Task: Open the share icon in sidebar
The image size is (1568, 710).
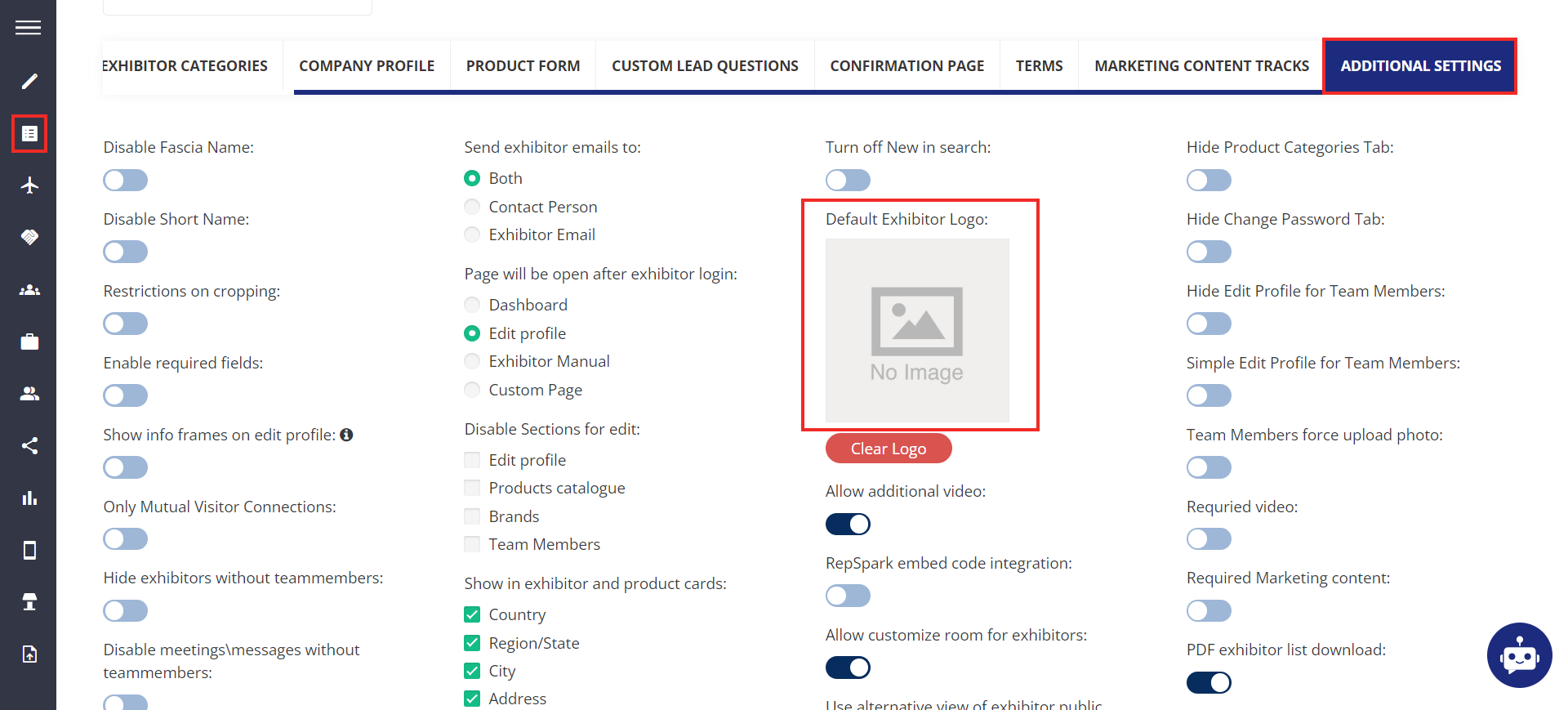Action: click(x=29, y=445)
